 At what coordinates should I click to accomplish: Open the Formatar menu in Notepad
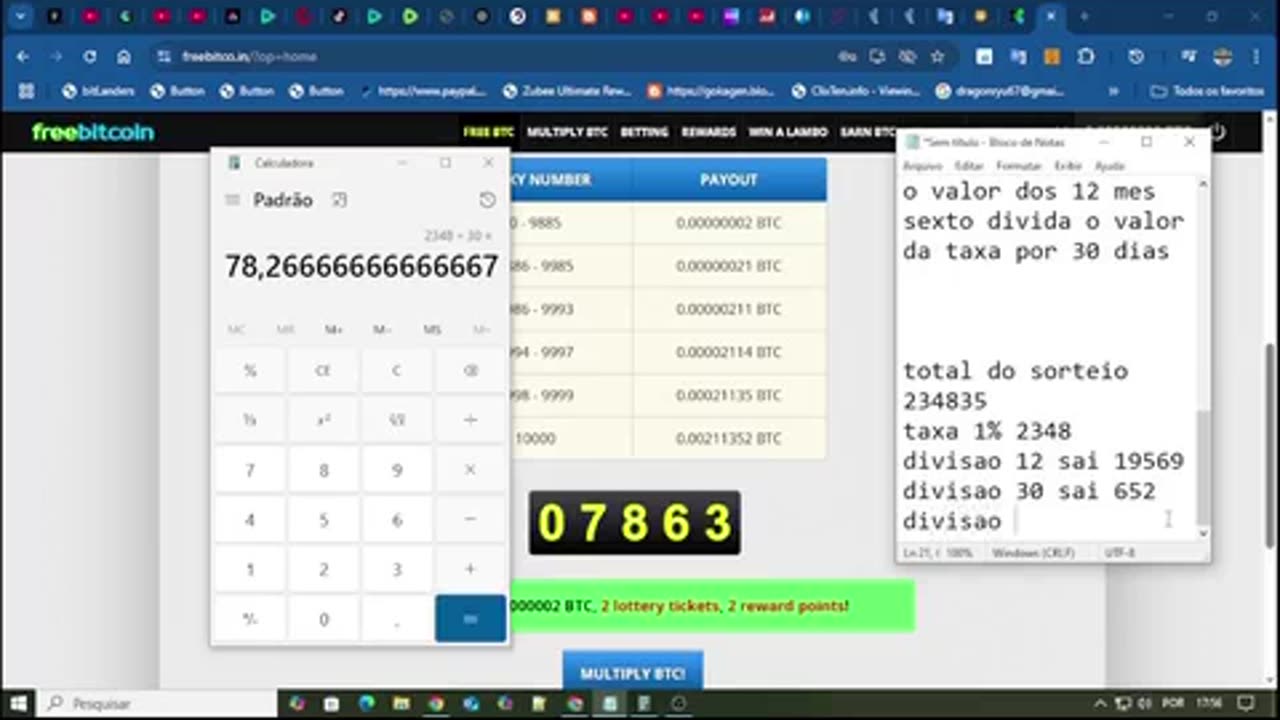coord(1019,166)
